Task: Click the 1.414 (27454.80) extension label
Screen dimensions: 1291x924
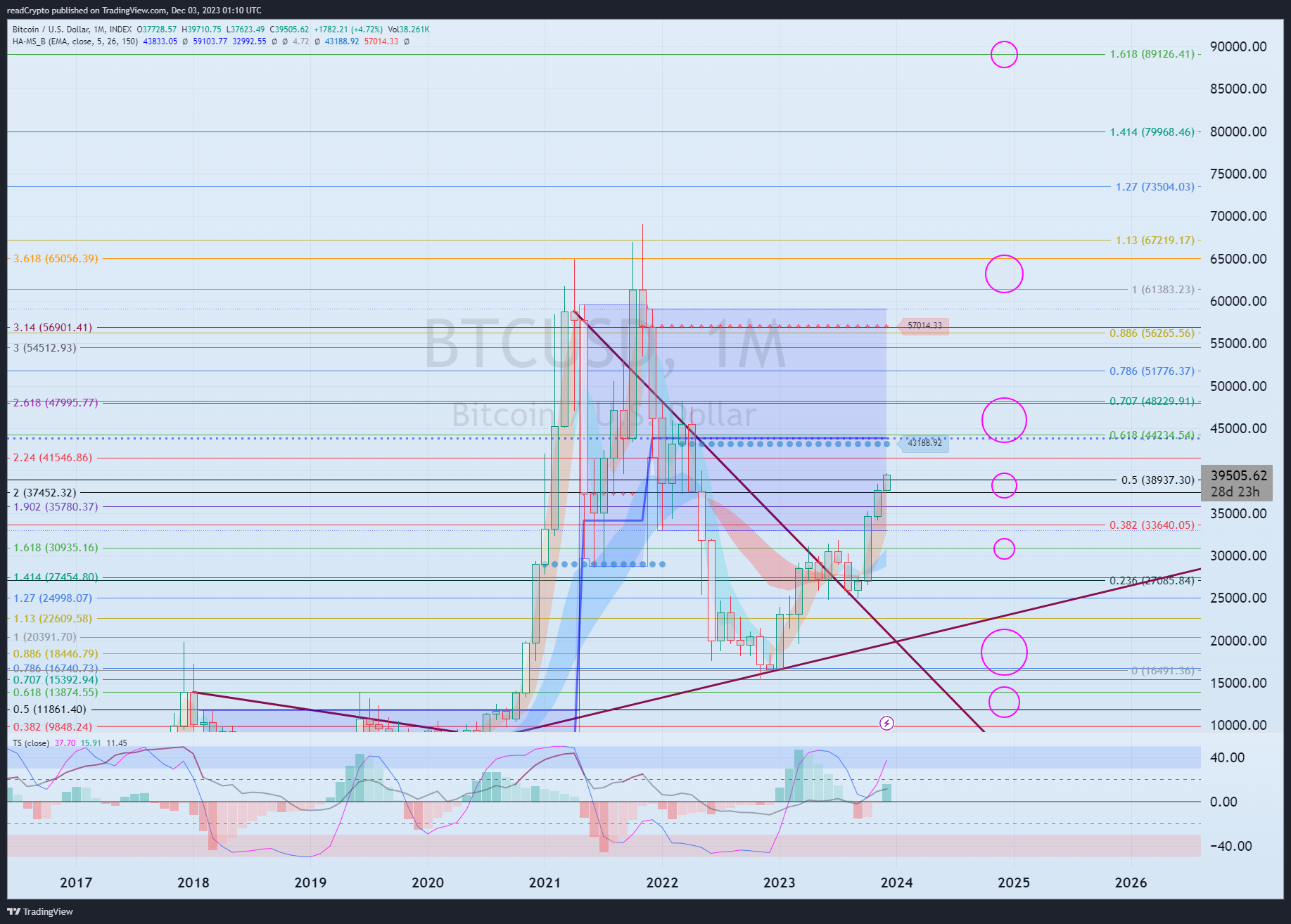Action: tap(56, 577)
